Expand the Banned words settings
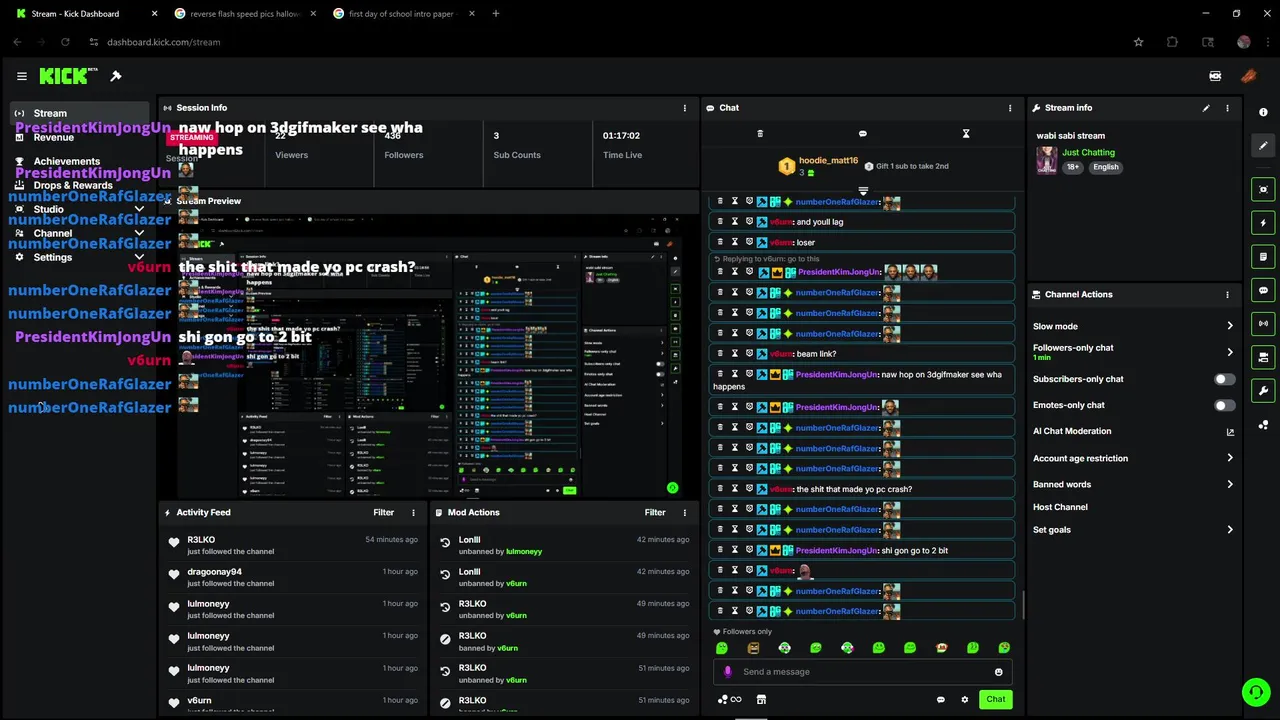This screenshot has height=720, width=1280. coord(1230,484)
